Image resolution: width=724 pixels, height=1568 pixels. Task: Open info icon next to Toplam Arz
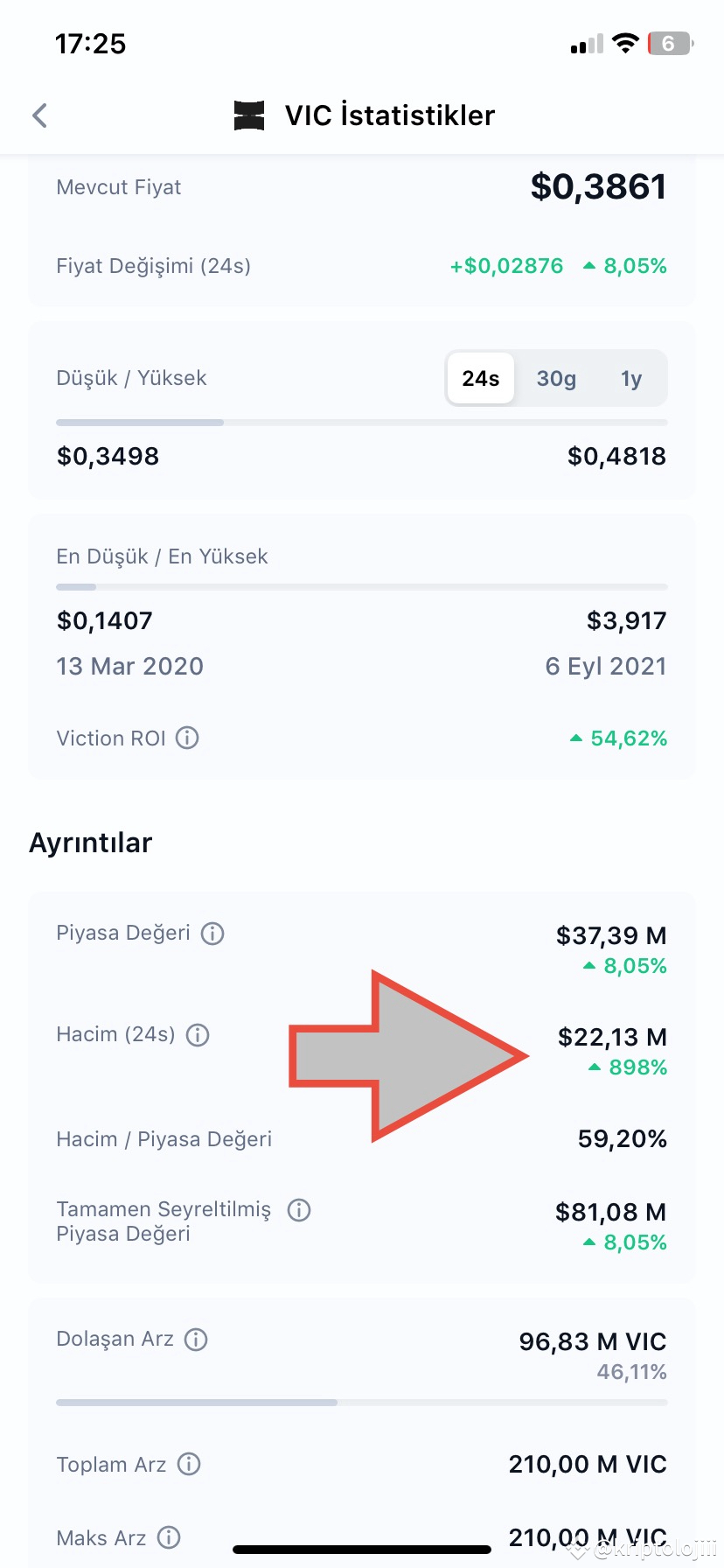189,1464
